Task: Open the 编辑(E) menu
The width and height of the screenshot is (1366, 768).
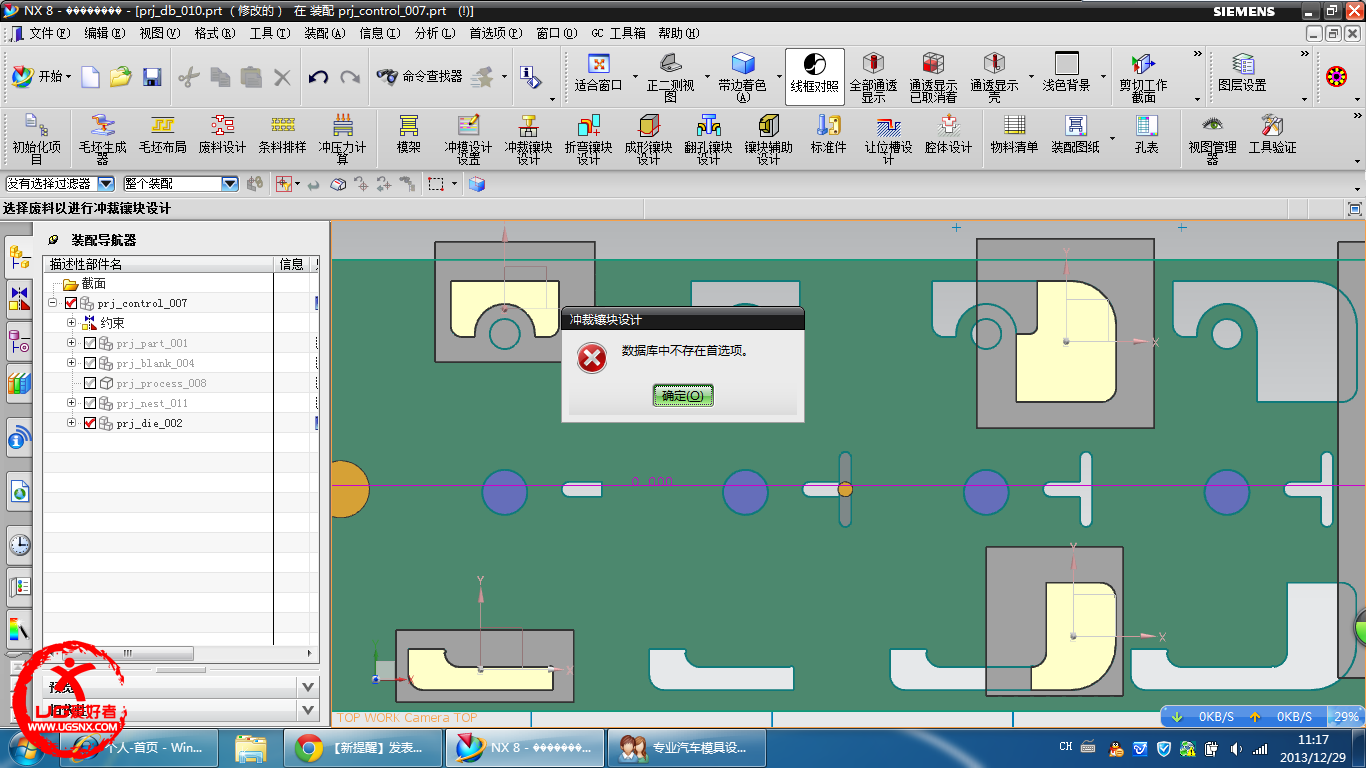Action: (105, 33)
